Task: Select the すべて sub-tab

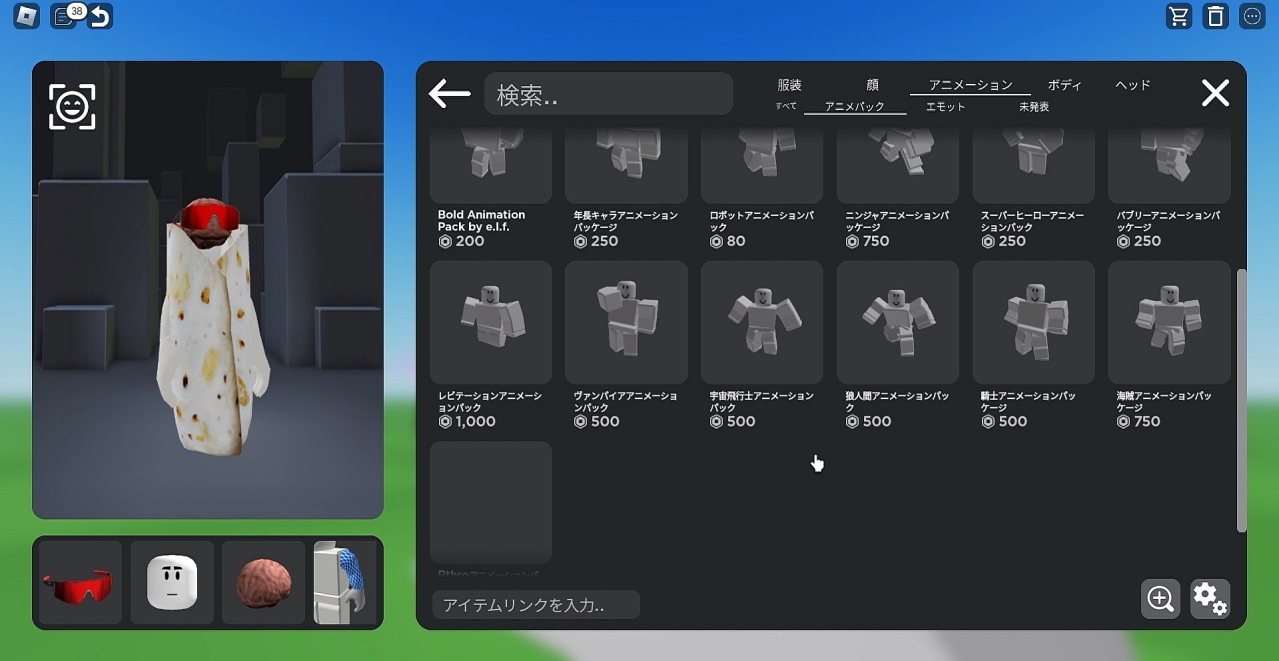Action: point(786,106)
